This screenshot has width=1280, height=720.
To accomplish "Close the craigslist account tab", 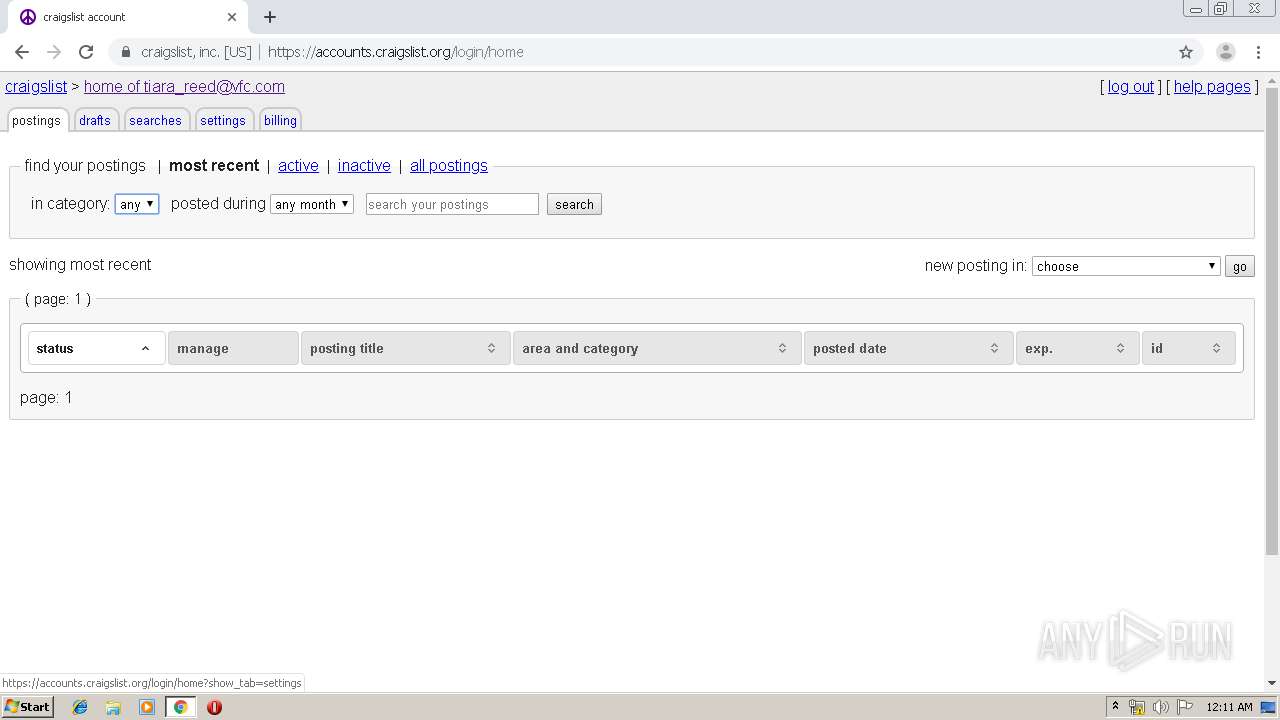I will (232, 17).
